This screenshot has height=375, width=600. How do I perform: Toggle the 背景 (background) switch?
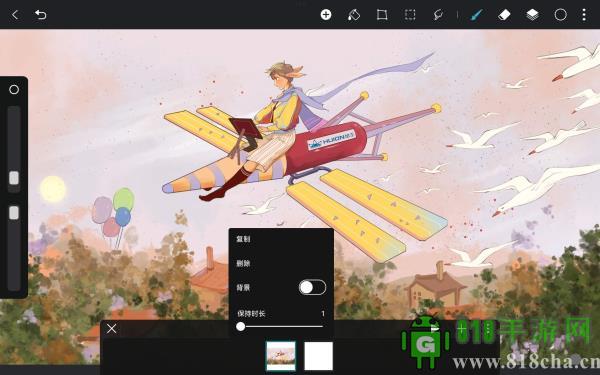(x=312, y=287)
